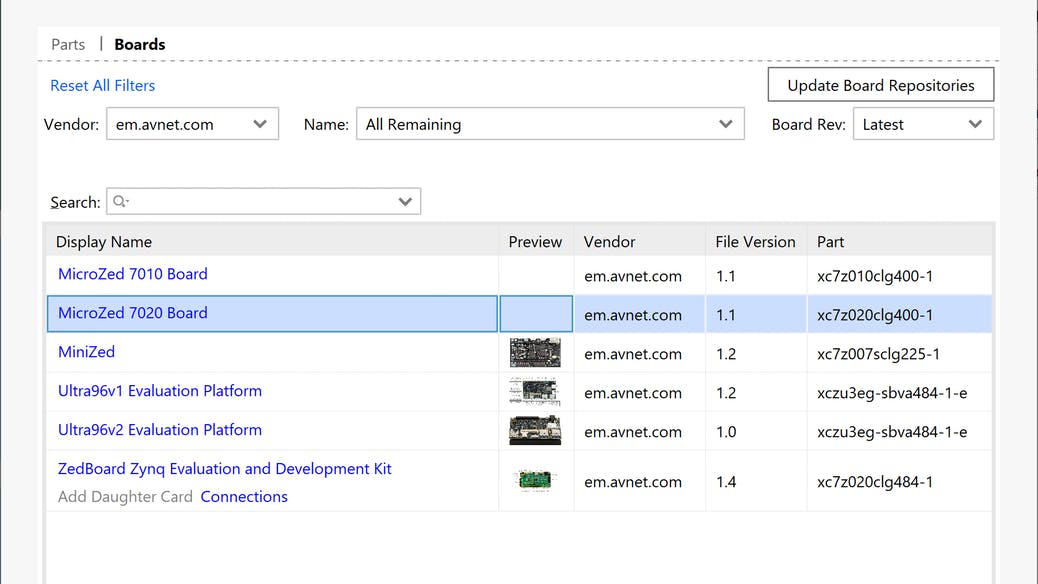Select the MicroZed 7010 Board row
1038x584 pixels.
pyautogui.click(x=133, y=274)
